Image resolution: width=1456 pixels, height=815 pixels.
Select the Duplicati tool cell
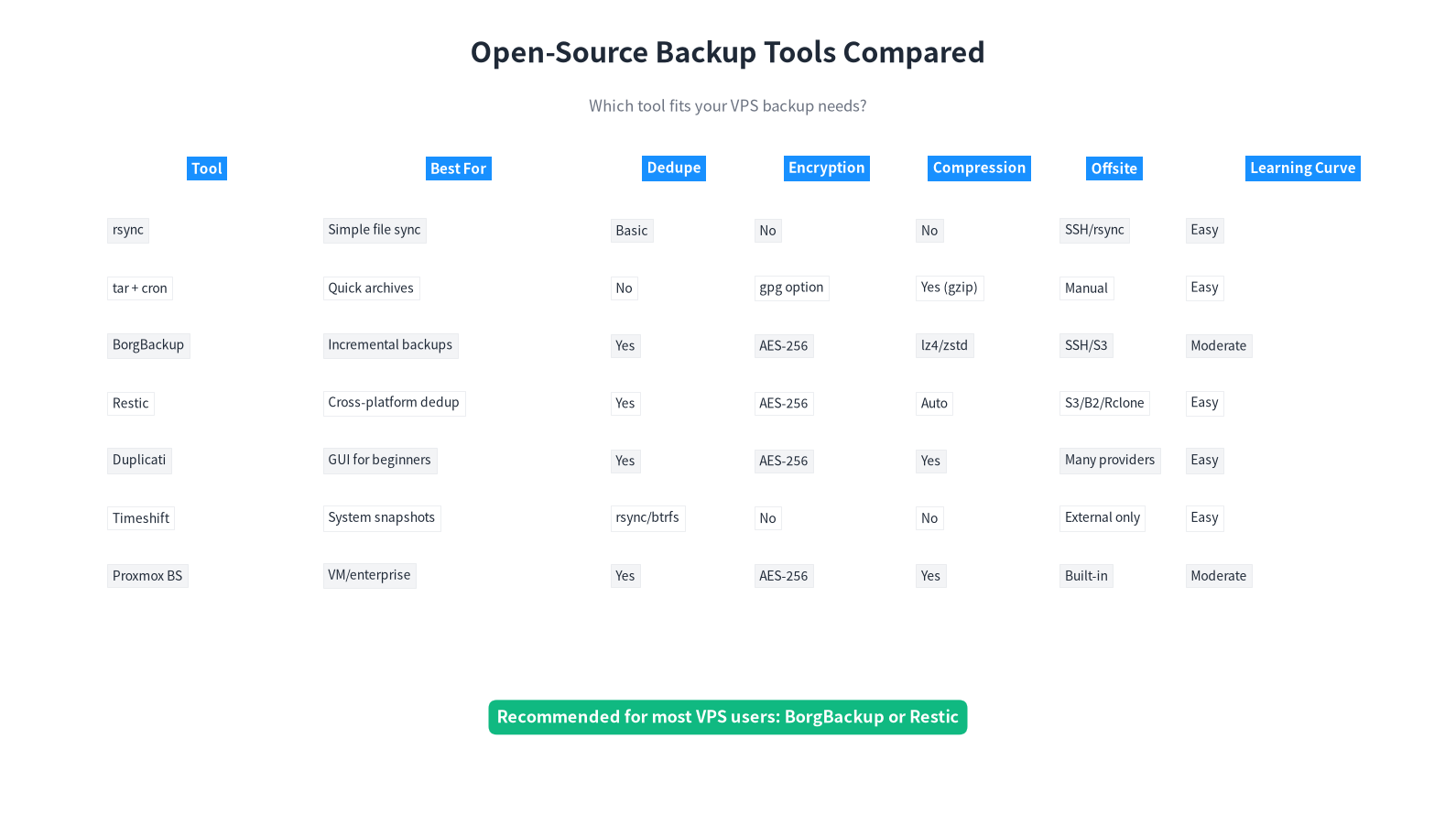coord(139,460)
